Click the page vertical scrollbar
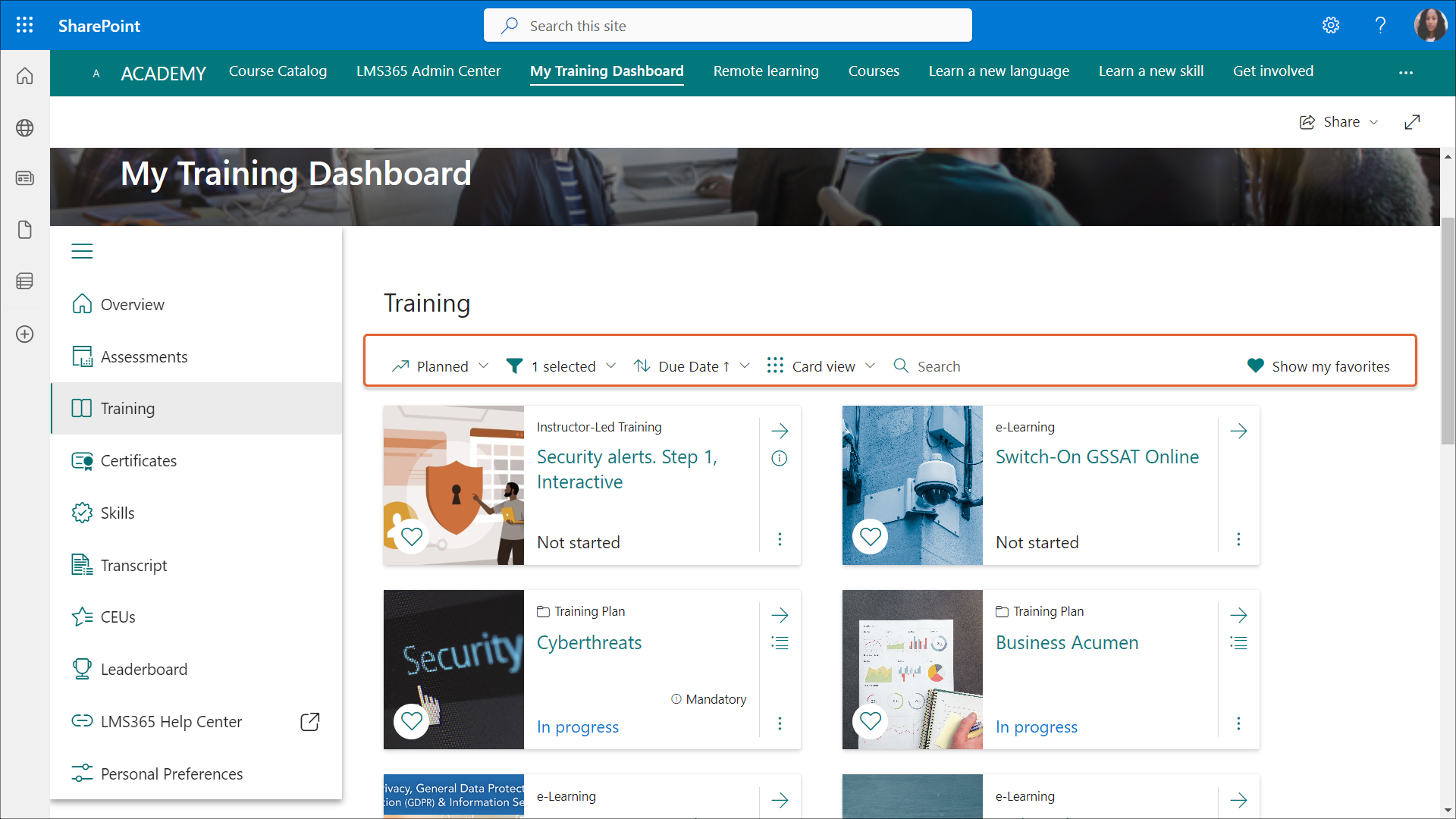Viewport: 1456px width, 819px height. click(x=1448, y=332)
